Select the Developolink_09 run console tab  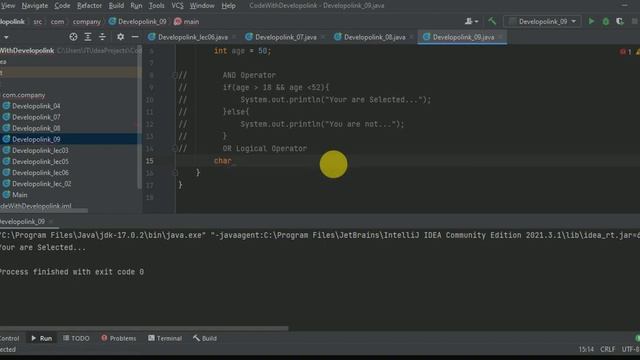22,222
